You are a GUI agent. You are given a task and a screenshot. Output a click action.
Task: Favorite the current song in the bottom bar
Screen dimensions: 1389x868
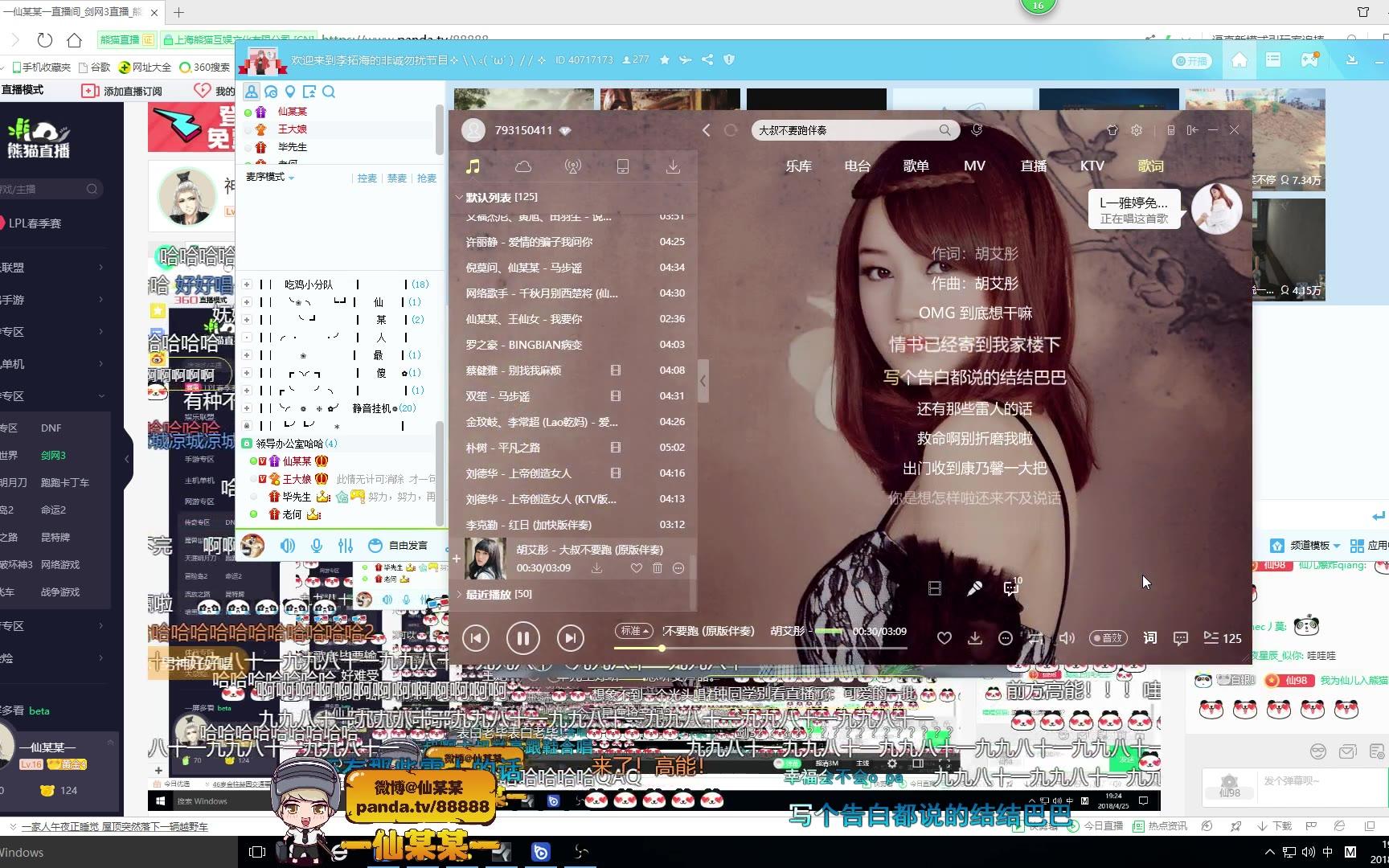pyautogui.click(x=944, y=638)
